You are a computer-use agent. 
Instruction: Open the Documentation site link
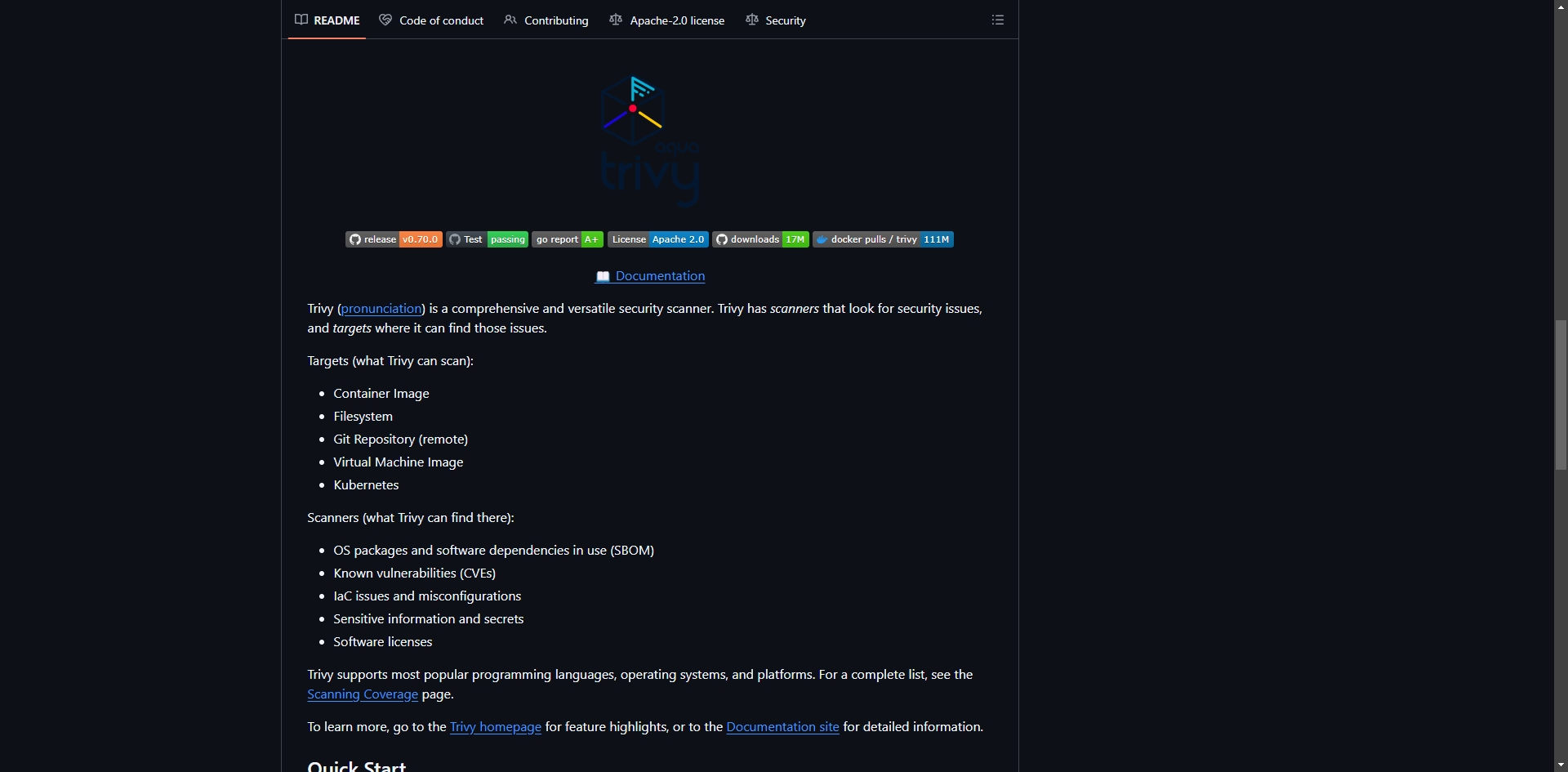tap(782, 727)
